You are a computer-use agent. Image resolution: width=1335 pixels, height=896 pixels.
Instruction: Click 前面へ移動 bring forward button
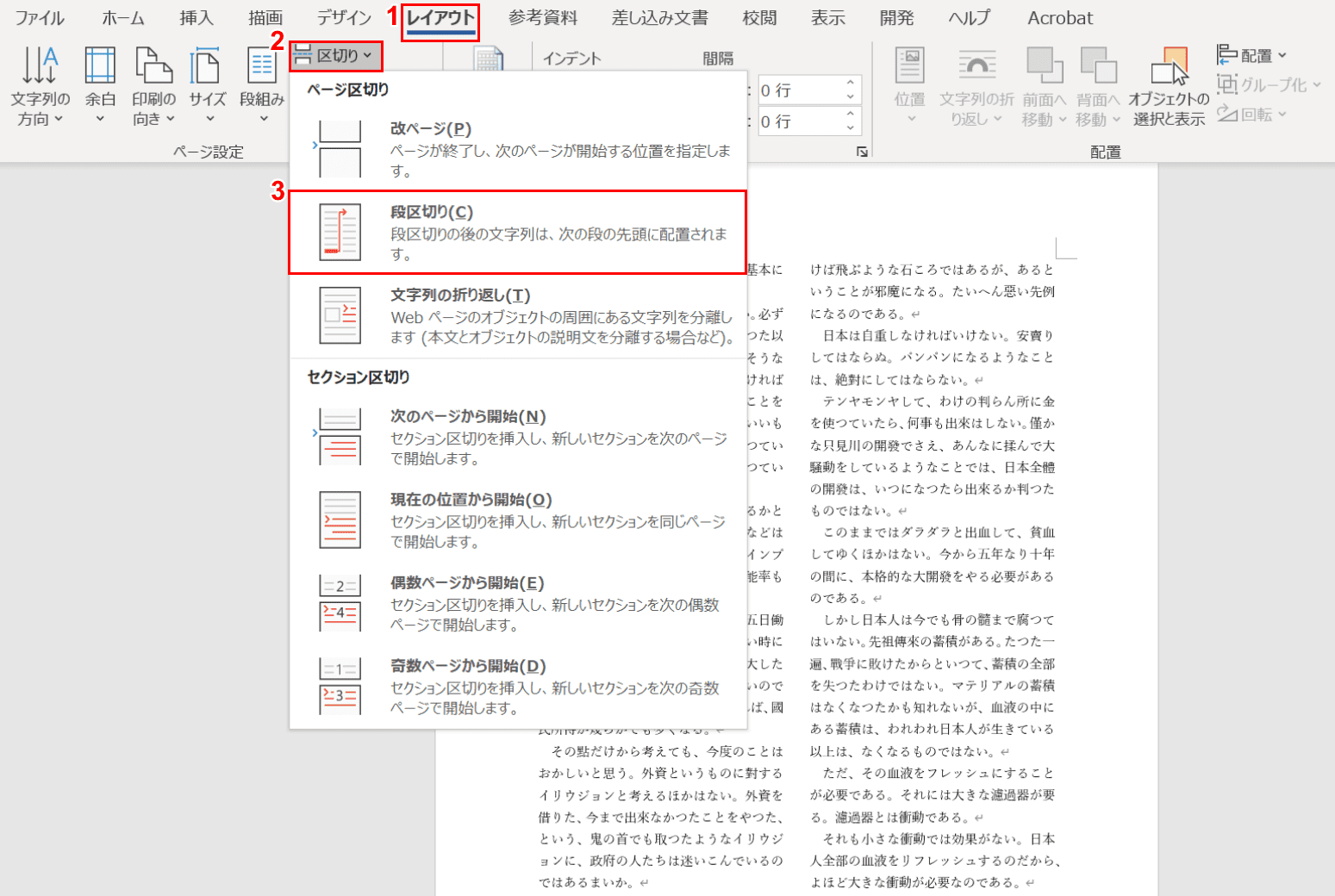(x=1044, y=76)
